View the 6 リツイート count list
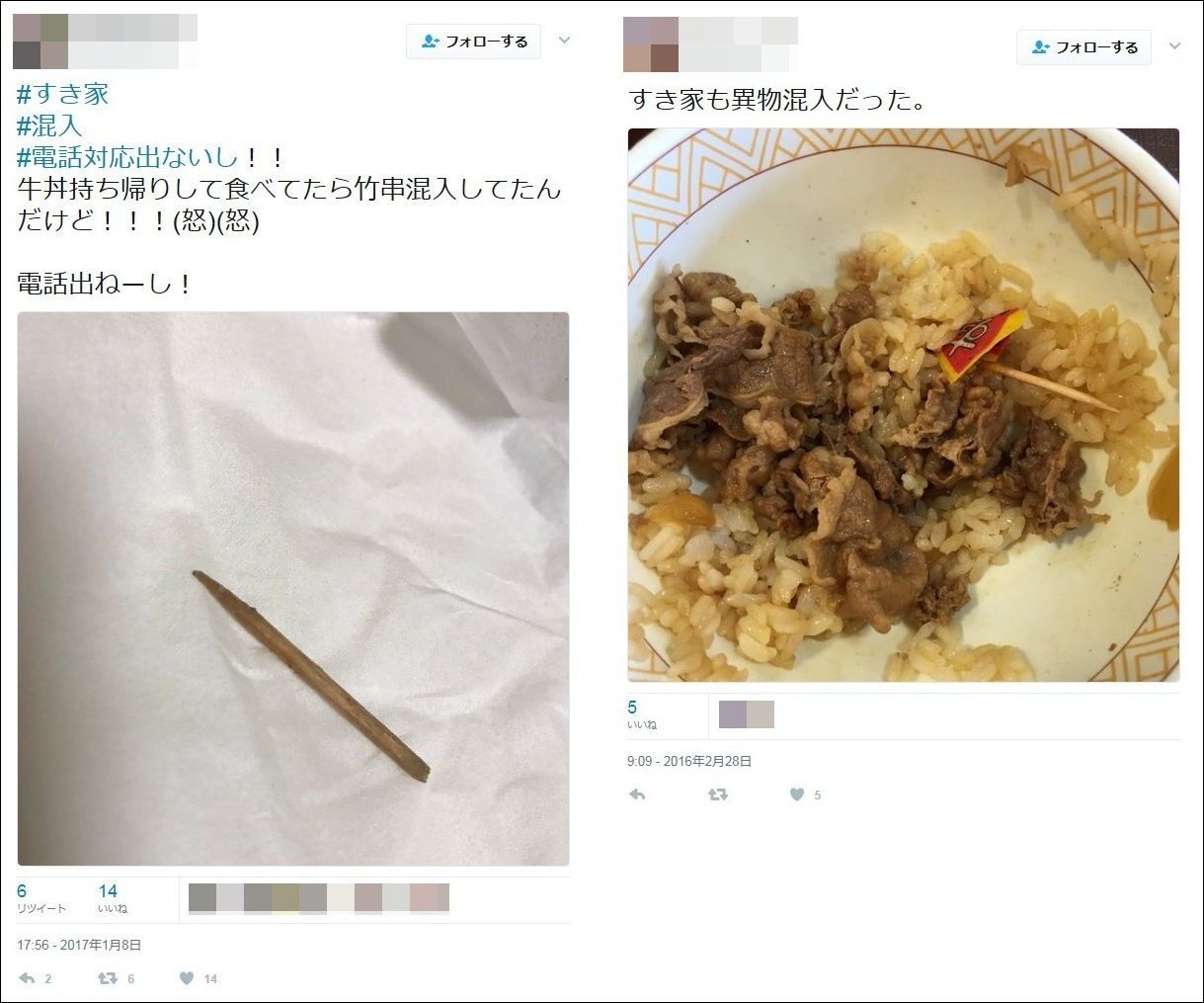The height and width of the screenshot is (1003, 1204). pos(41,898)
